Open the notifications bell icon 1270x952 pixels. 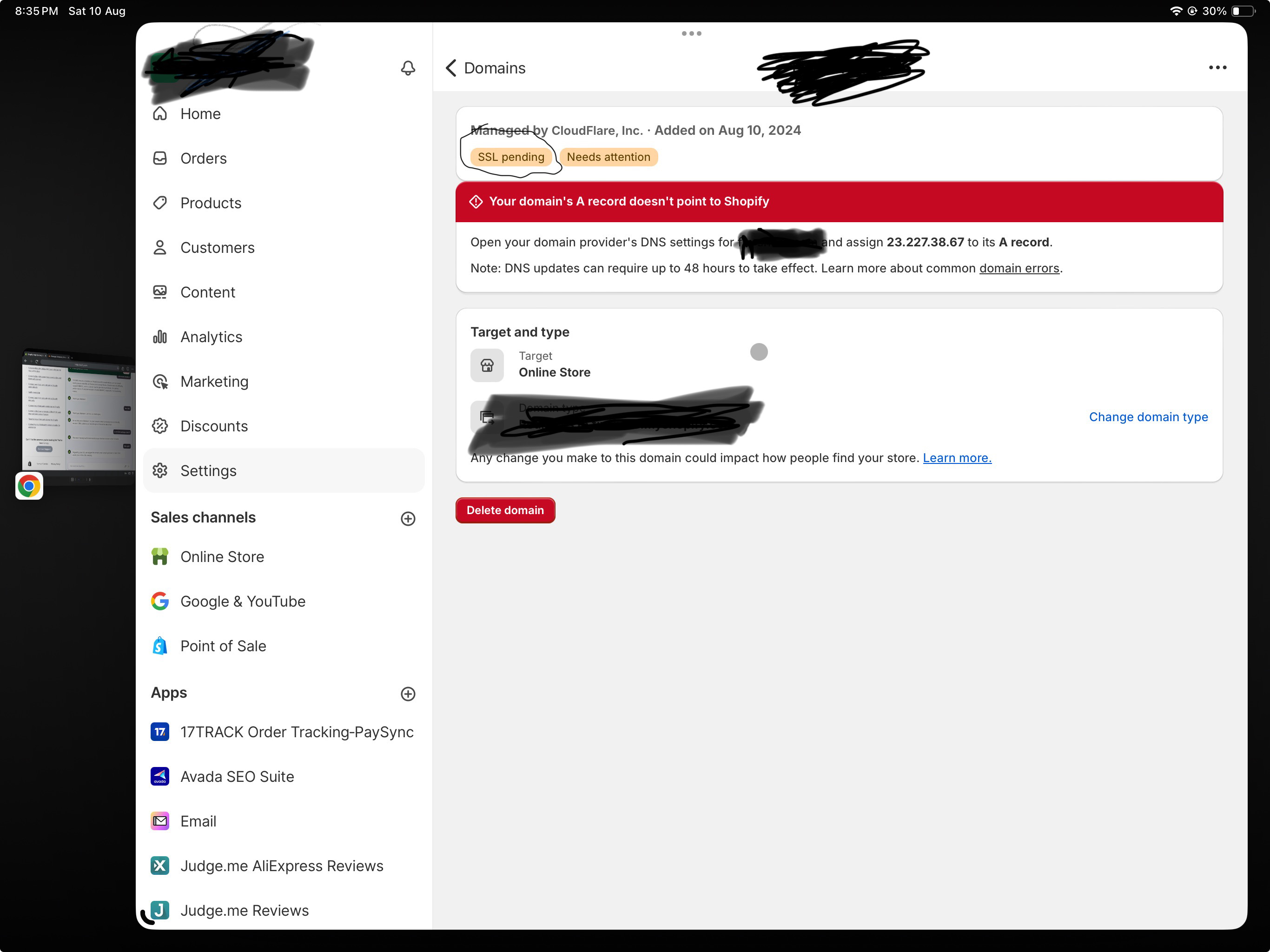point(408,68)
